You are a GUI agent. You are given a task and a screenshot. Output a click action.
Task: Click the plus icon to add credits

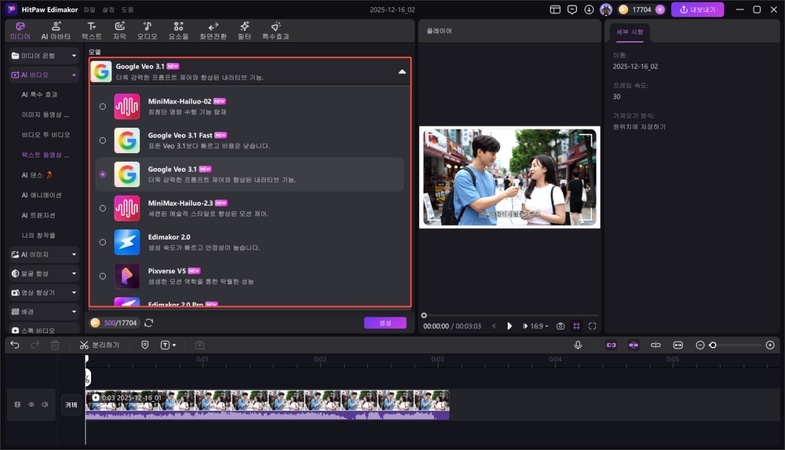pos(660,10)
